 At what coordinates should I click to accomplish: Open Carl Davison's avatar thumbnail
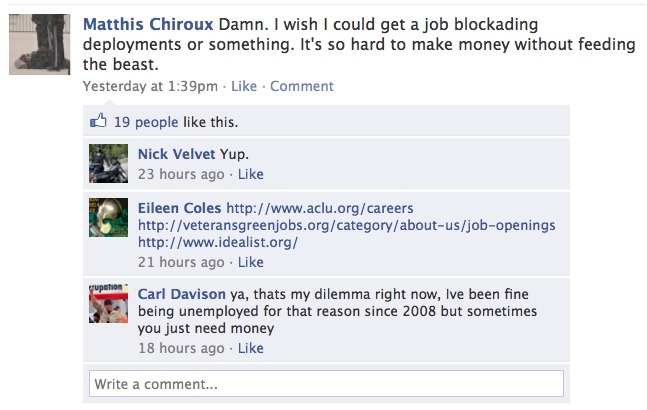click(107, 303)
